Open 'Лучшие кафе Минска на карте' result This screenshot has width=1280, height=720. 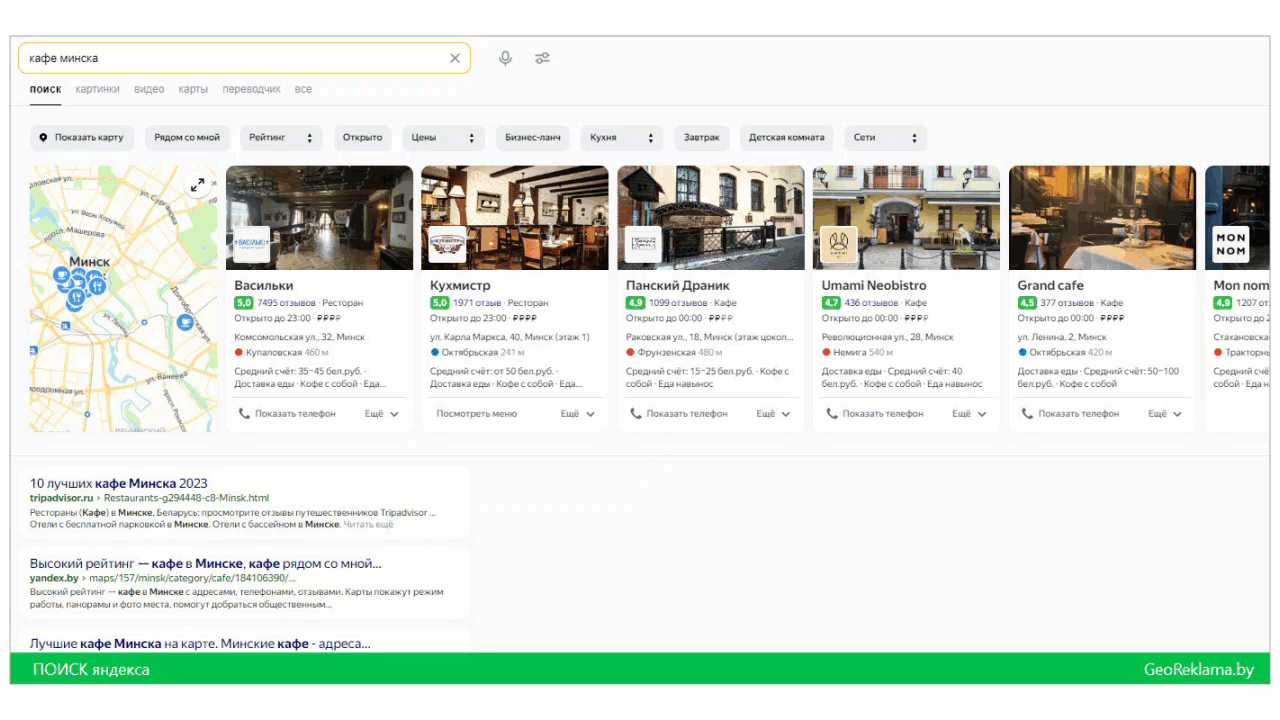(200, 644)
